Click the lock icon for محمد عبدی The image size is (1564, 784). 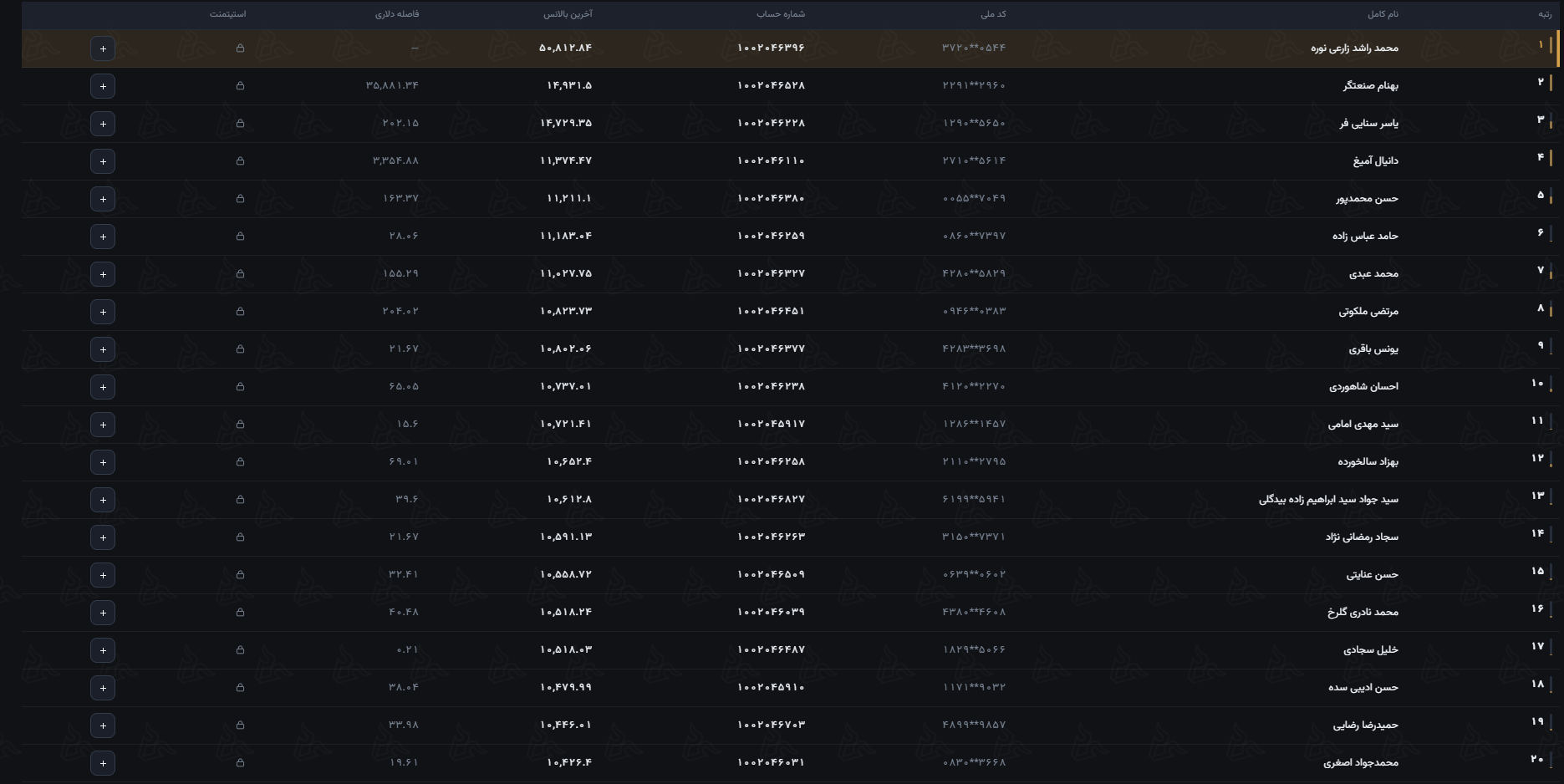[x=240, y=274]
